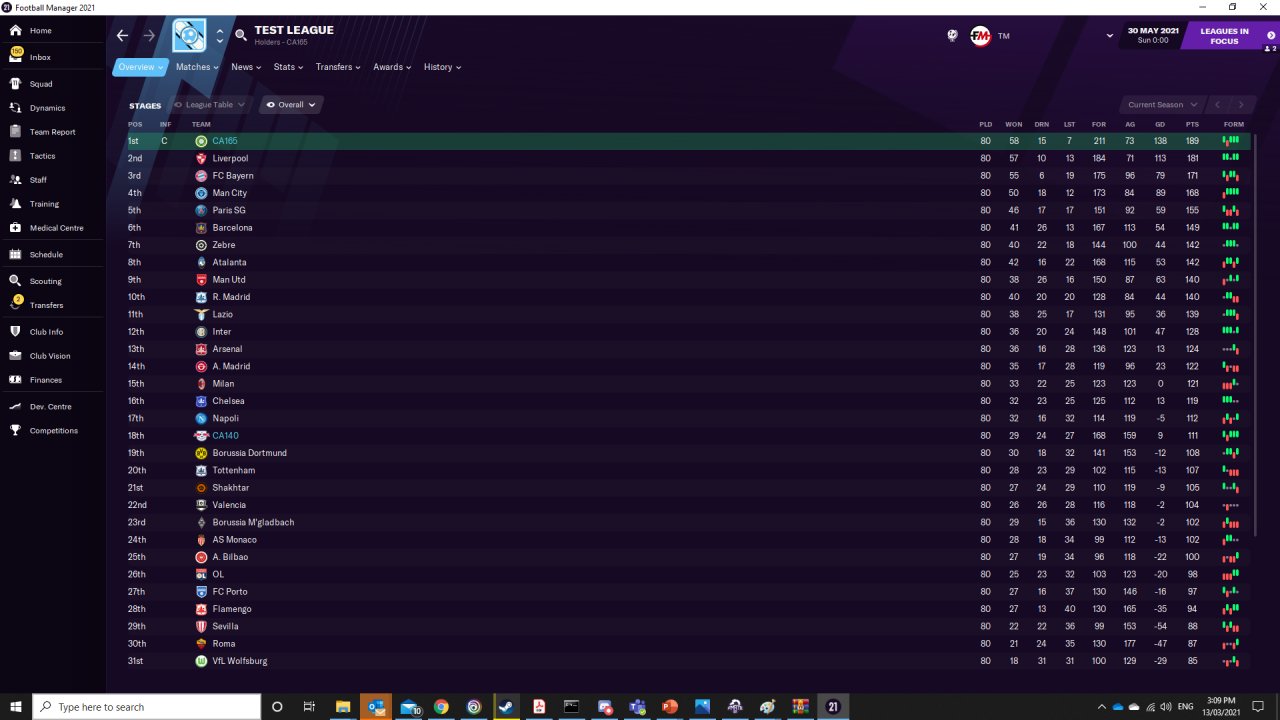Go back with the left arrow

(x=122, y=35)
